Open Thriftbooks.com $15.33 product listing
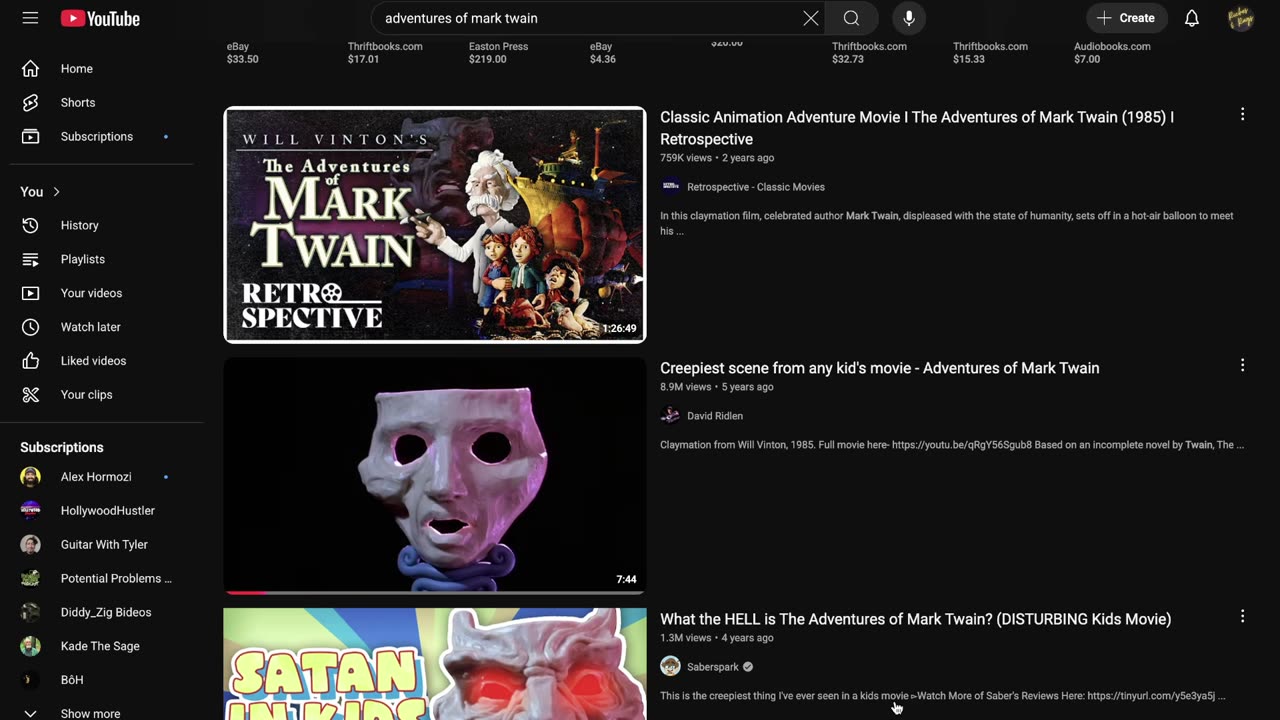 point(990,53)
